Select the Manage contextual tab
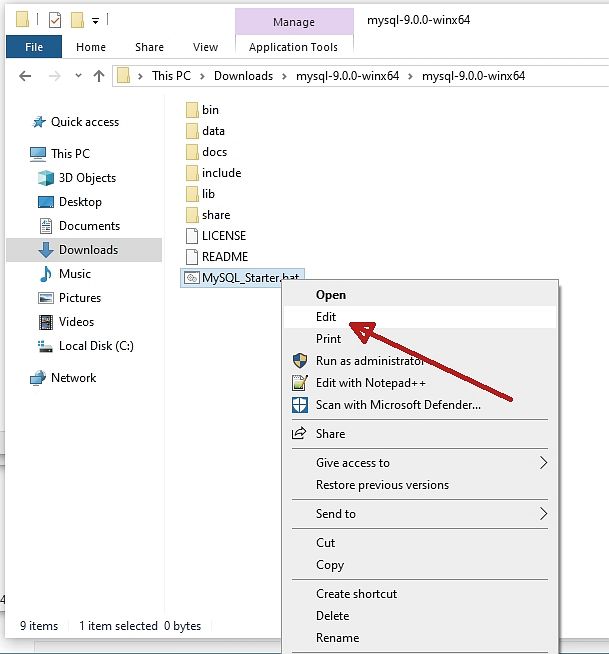Image resolution: width=609 pixels, height=654 pixels. 294,22
